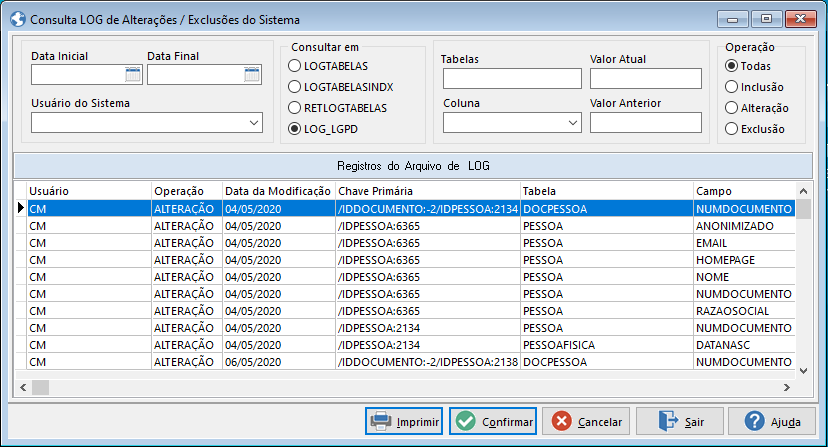Open the Data Final calendar picker
Image resolution: width=828 pixels, height=447 pixels.
[x=252, y=74]
